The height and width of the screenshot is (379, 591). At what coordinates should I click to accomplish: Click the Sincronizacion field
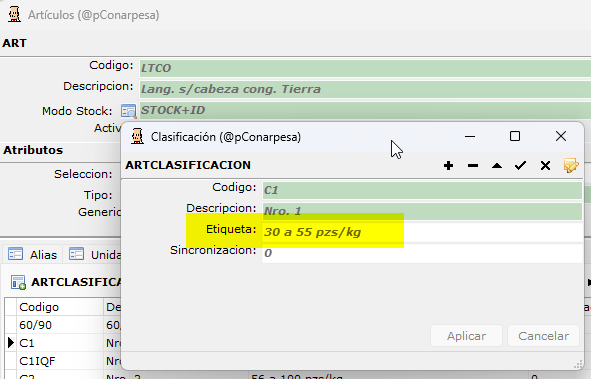pos(422,253)
